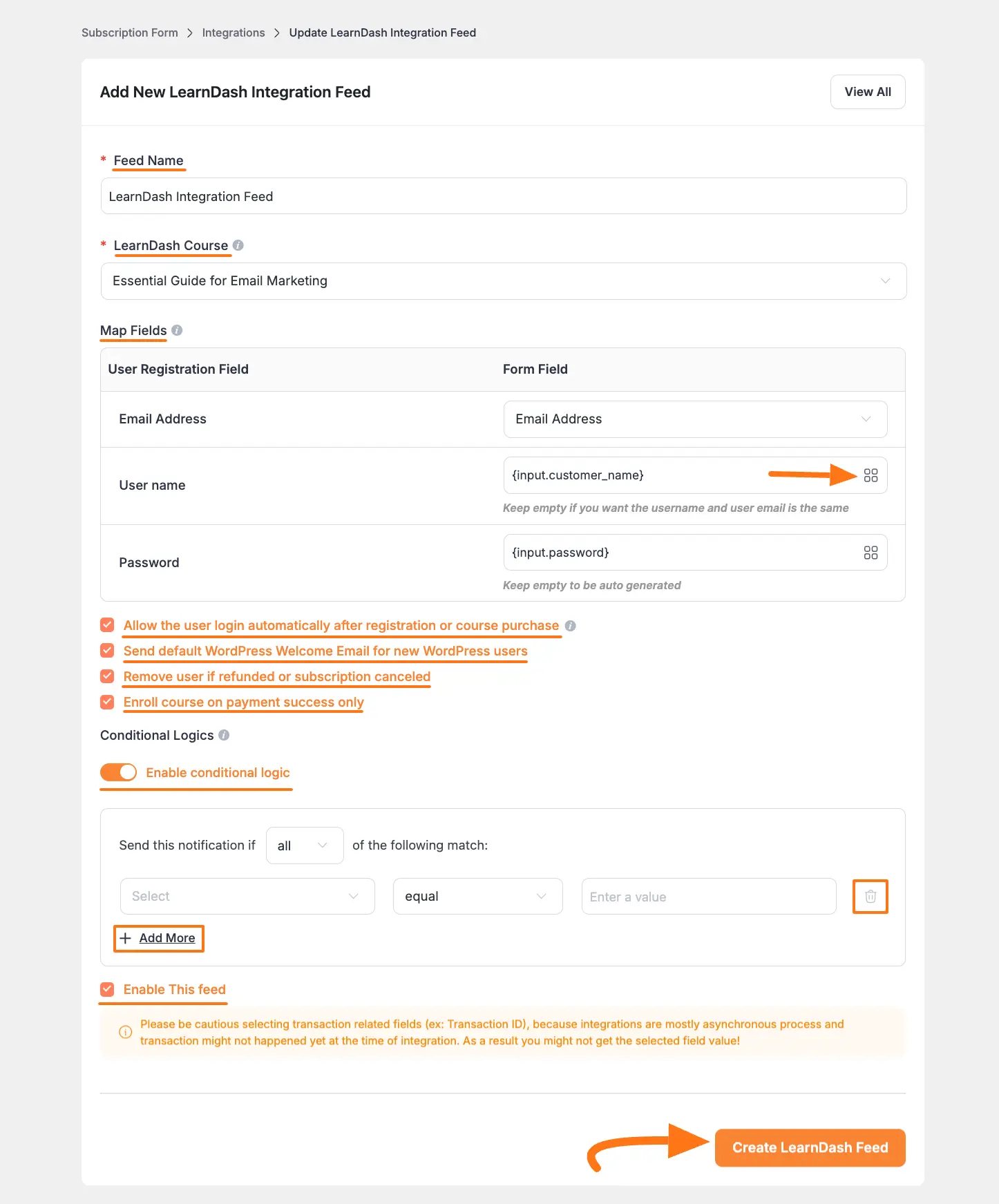Open the shortcode picker for Password field

click(870, 552)
